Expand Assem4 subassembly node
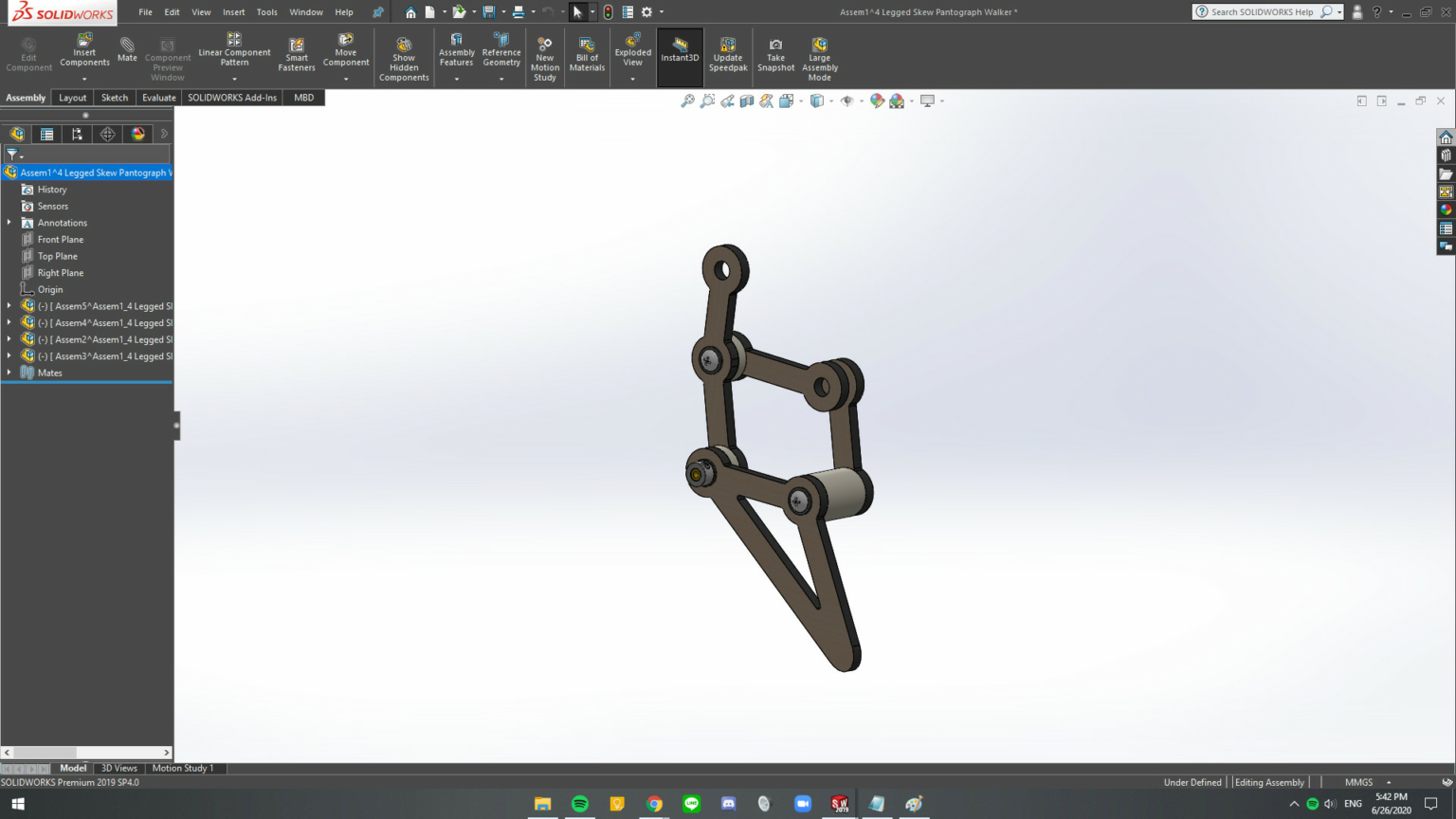The image size is (1456, 819). point(9,322)
